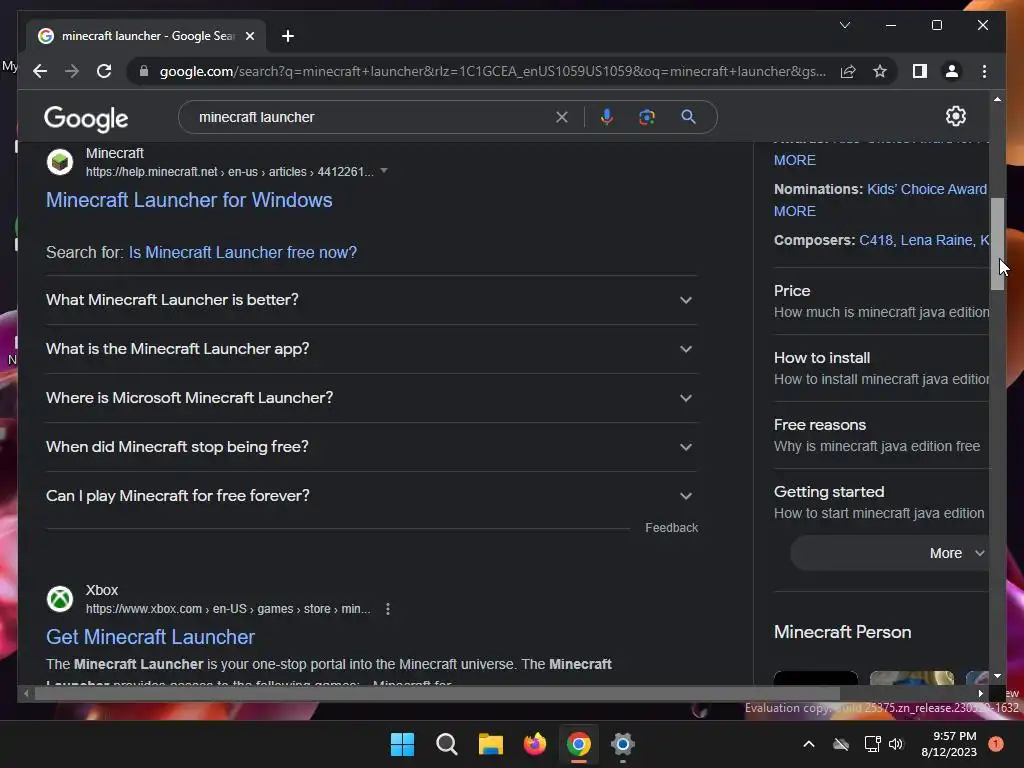The width and height of the screenshot is (1024, 768).
Task: Expand Where is Microsoft Minecraft Launcher?
Action: point(371,398)
